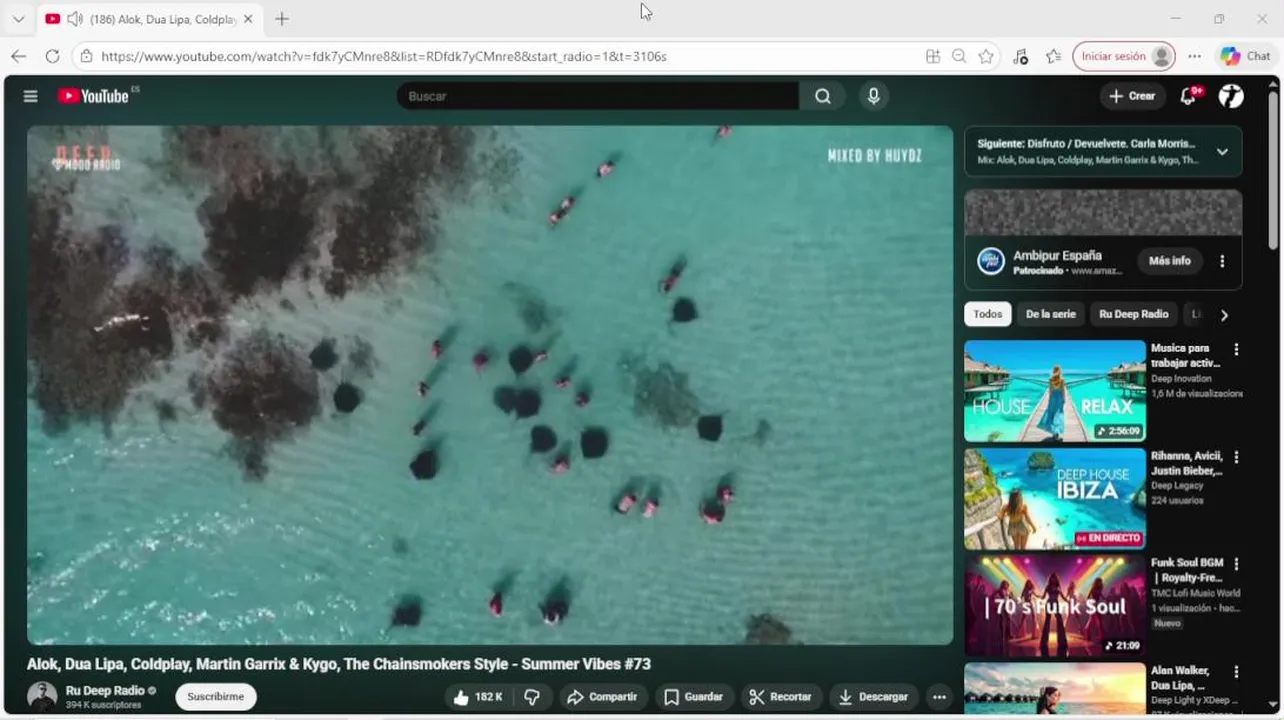Viewport: 1284px width, 720px height.
Task: Click the Deep Legacy channel name
Action: 1177,486
